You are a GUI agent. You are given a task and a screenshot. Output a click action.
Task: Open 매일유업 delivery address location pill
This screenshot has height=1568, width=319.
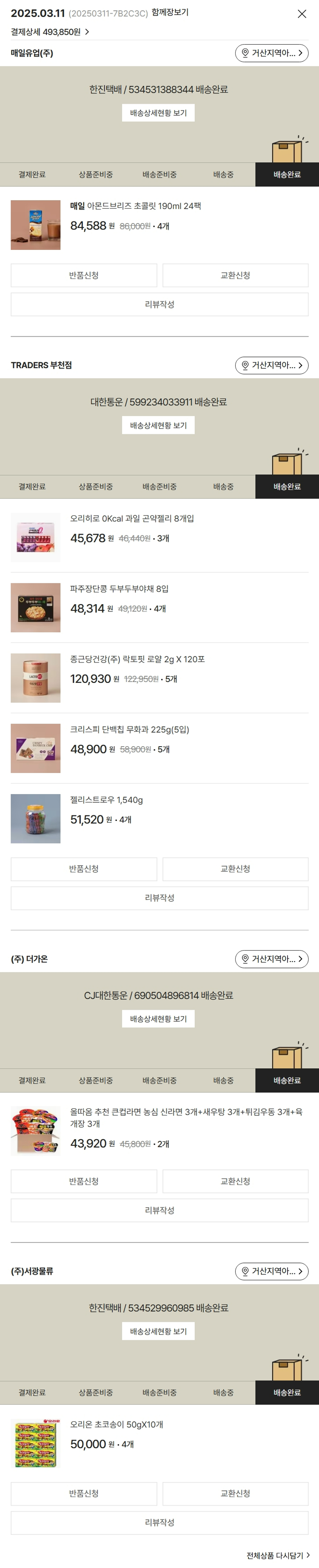click(x=271, y=54)
